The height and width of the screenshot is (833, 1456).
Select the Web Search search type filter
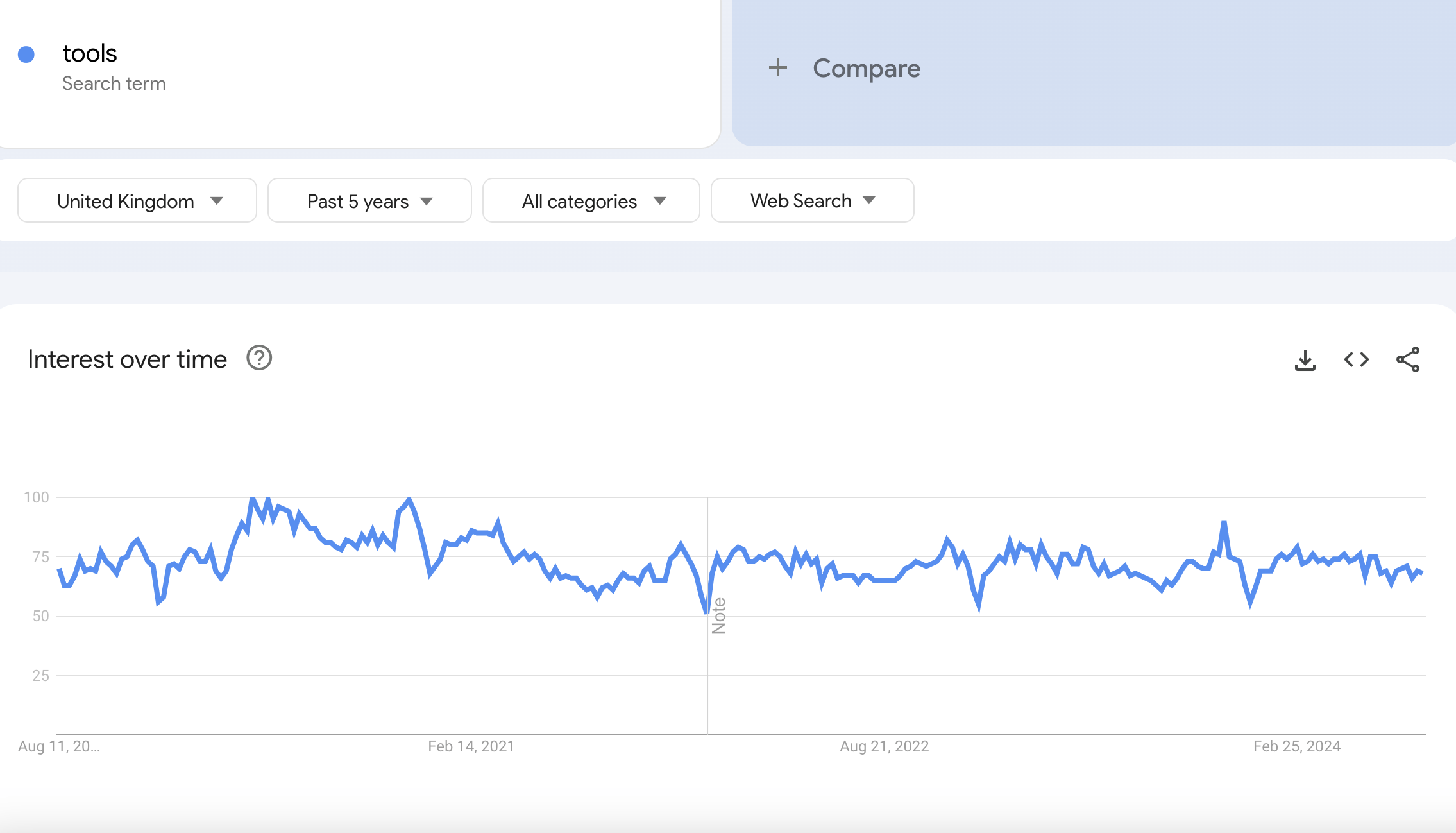point(811,200)
